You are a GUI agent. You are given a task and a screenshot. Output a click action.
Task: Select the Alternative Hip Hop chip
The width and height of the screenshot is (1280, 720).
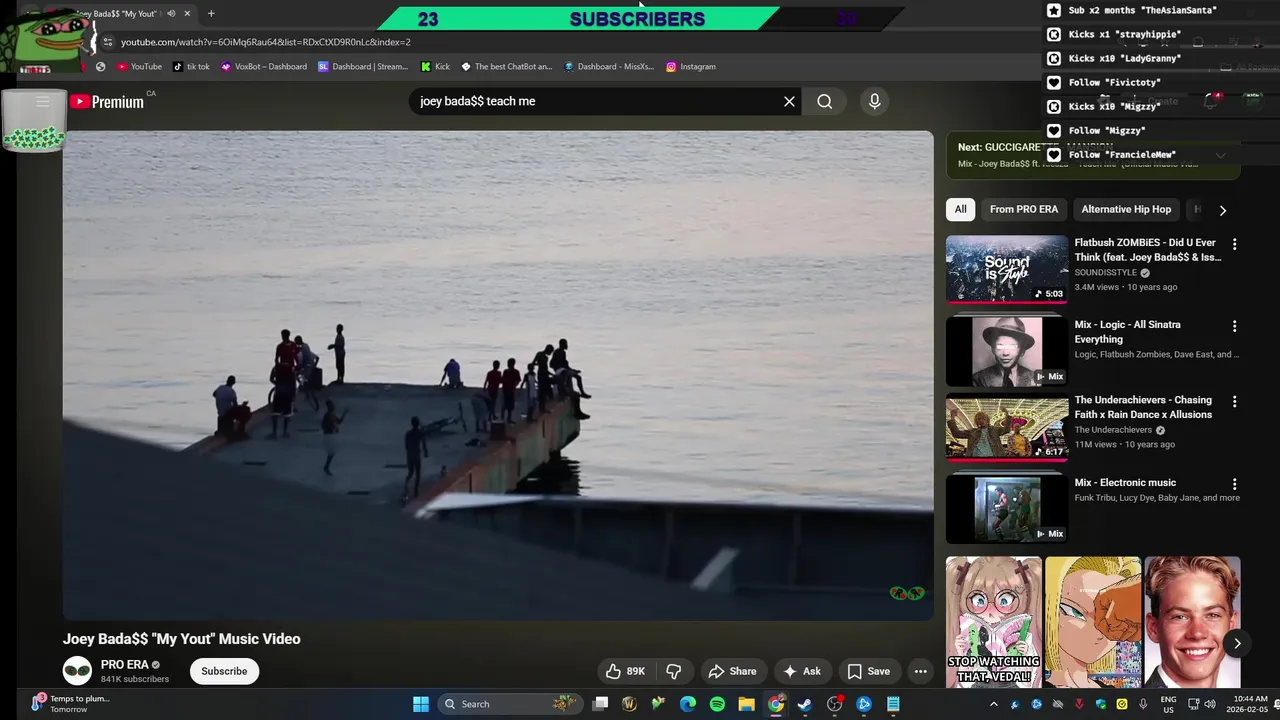pyautogui.click(x=1126, y=209)
